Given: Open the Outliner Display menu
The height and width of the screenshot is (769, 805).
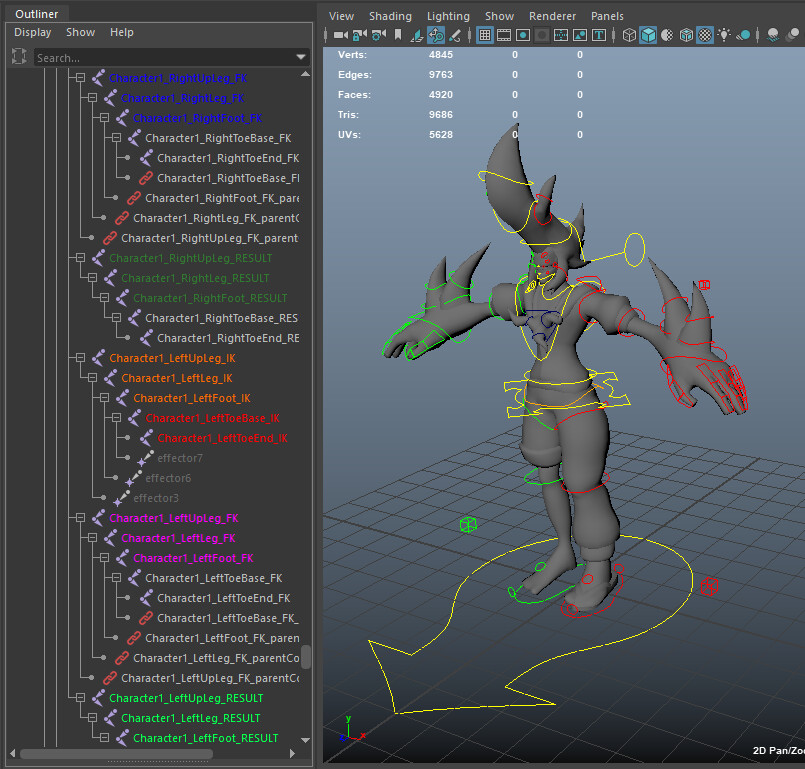Looking at the screenshot, I should tap(33, 32).
